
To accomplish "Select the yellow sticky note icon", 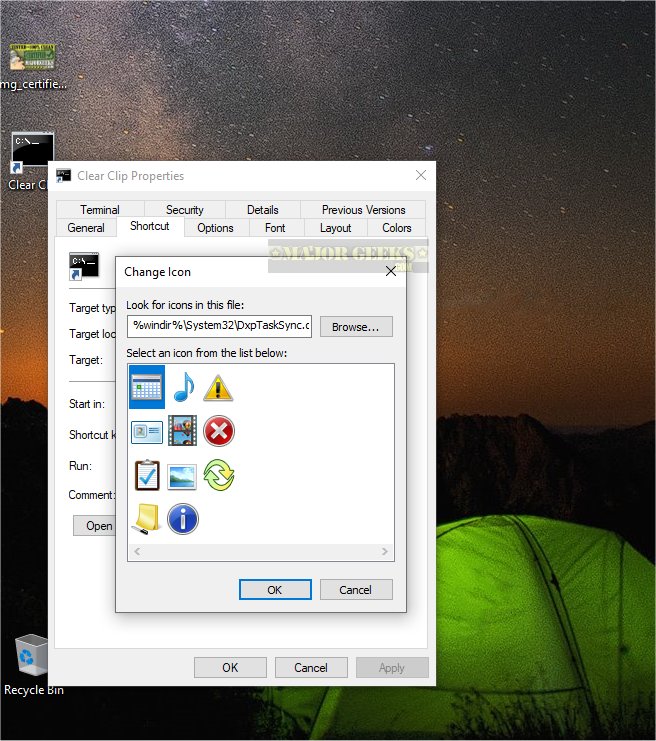I will pos(147,519).
